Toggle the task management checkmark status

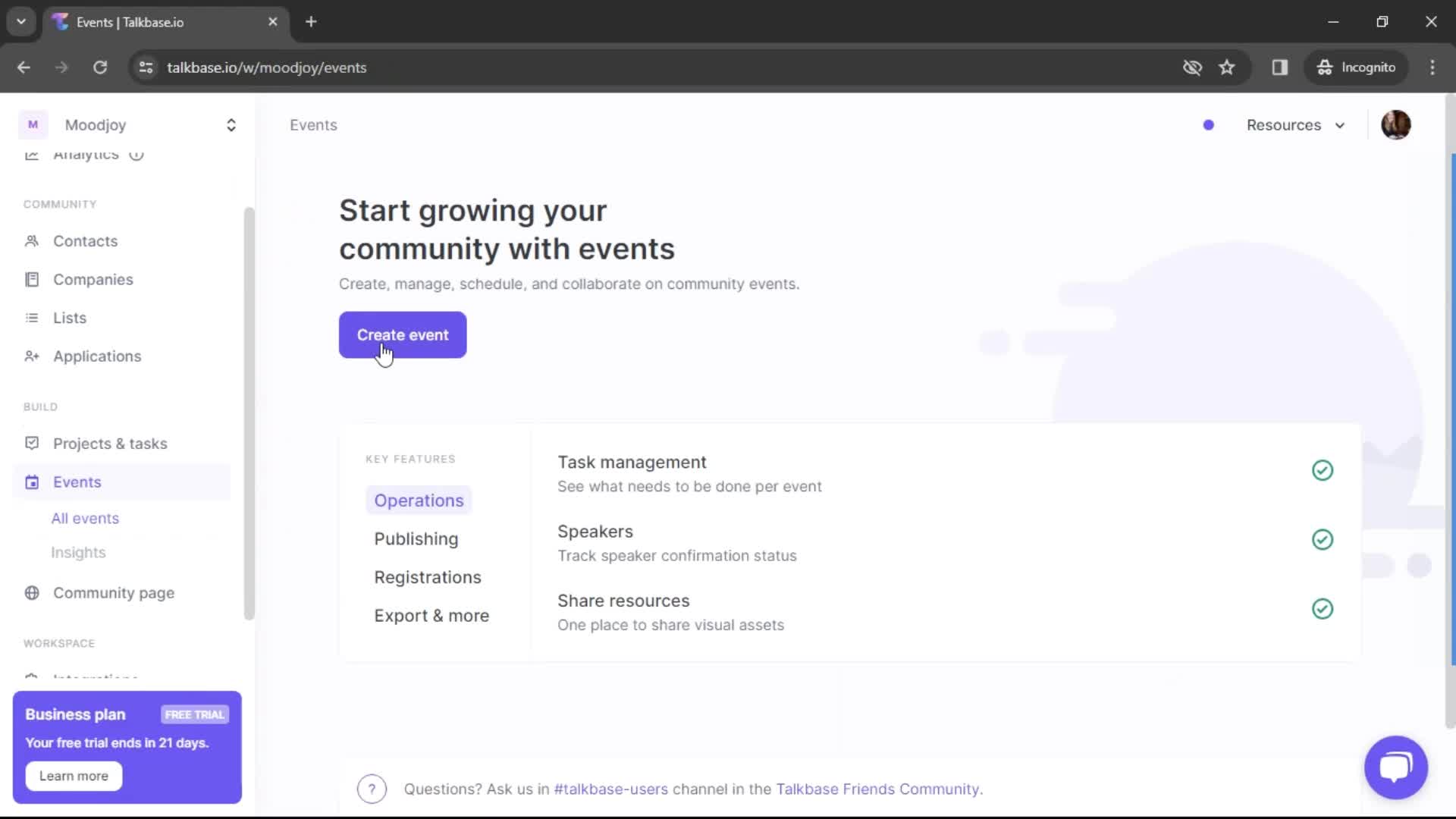pyautogui.click(x=1322, y=471)
